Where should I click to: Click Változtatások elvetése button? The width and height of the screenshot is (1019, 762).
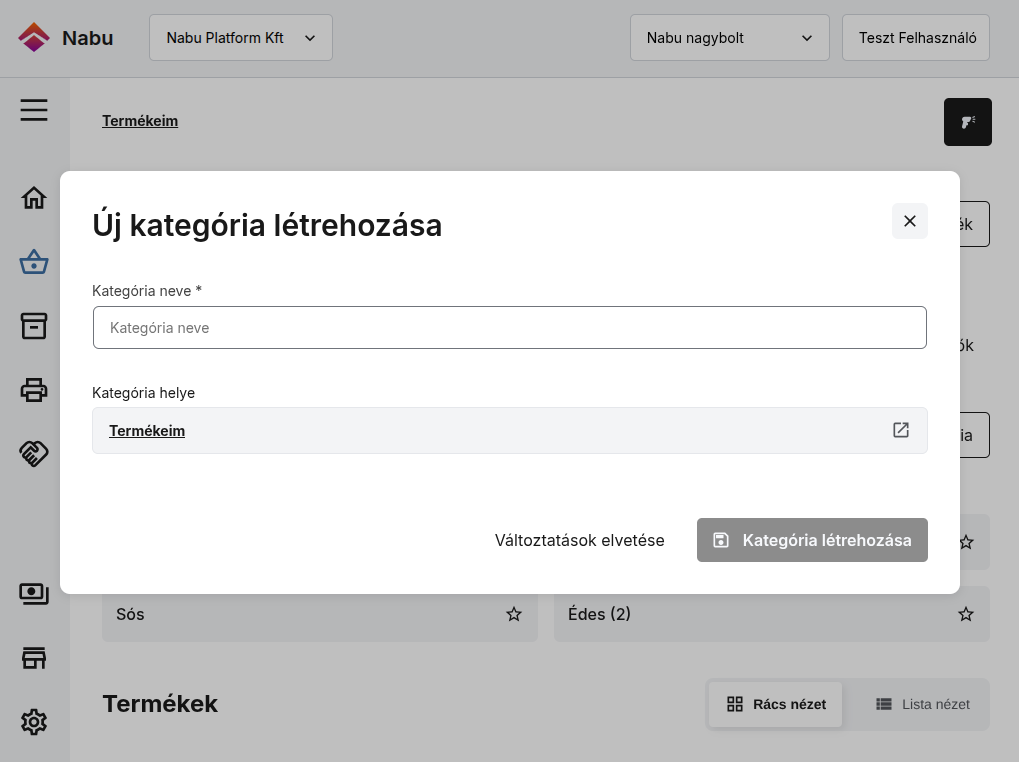(580, 540)
